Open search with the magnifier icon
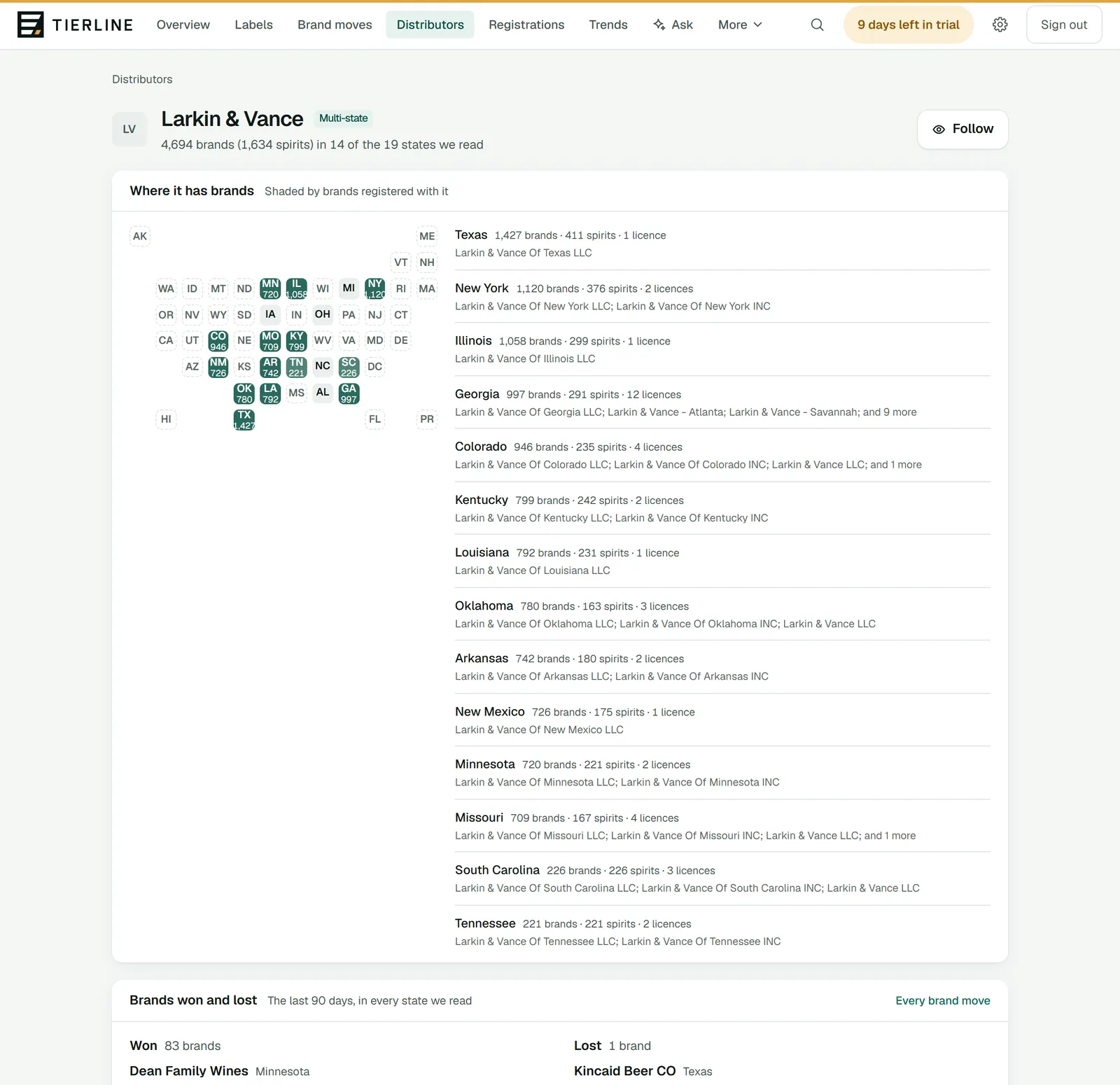 (x=817, y=24)
